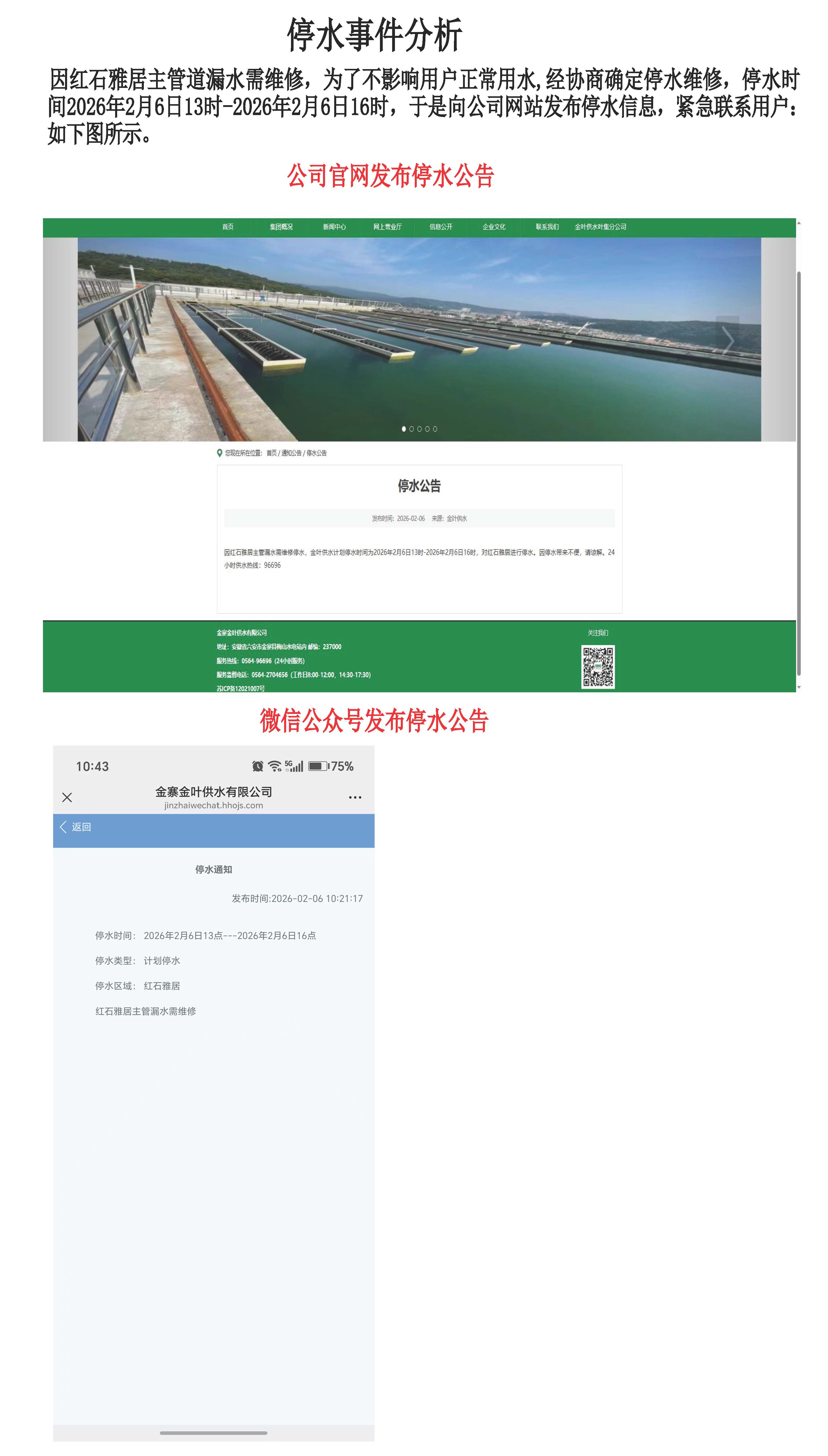
Task: Select the last carousel indicator dot
Action: pyautogui.click(x=435, y=429)
